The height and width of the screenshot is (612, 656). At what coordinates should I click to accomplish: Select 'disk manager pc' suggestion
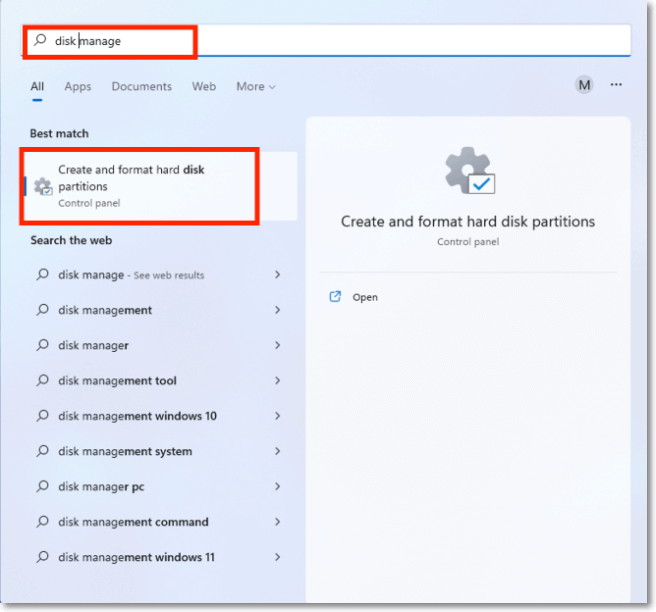pos(160,487)
